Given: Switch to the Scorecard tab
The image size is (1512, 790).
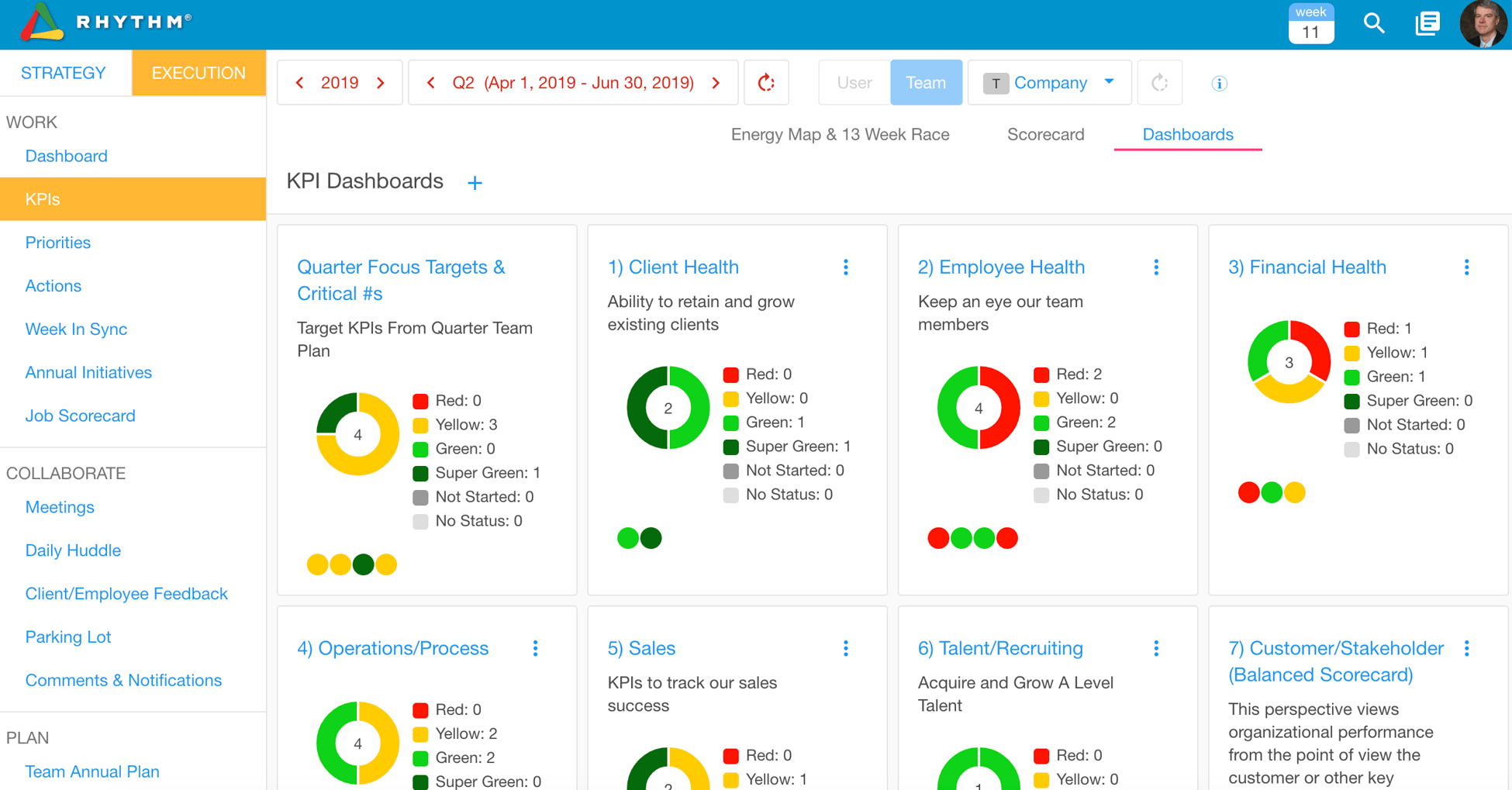Looking at the screenshot, I should coord(1045,134).
